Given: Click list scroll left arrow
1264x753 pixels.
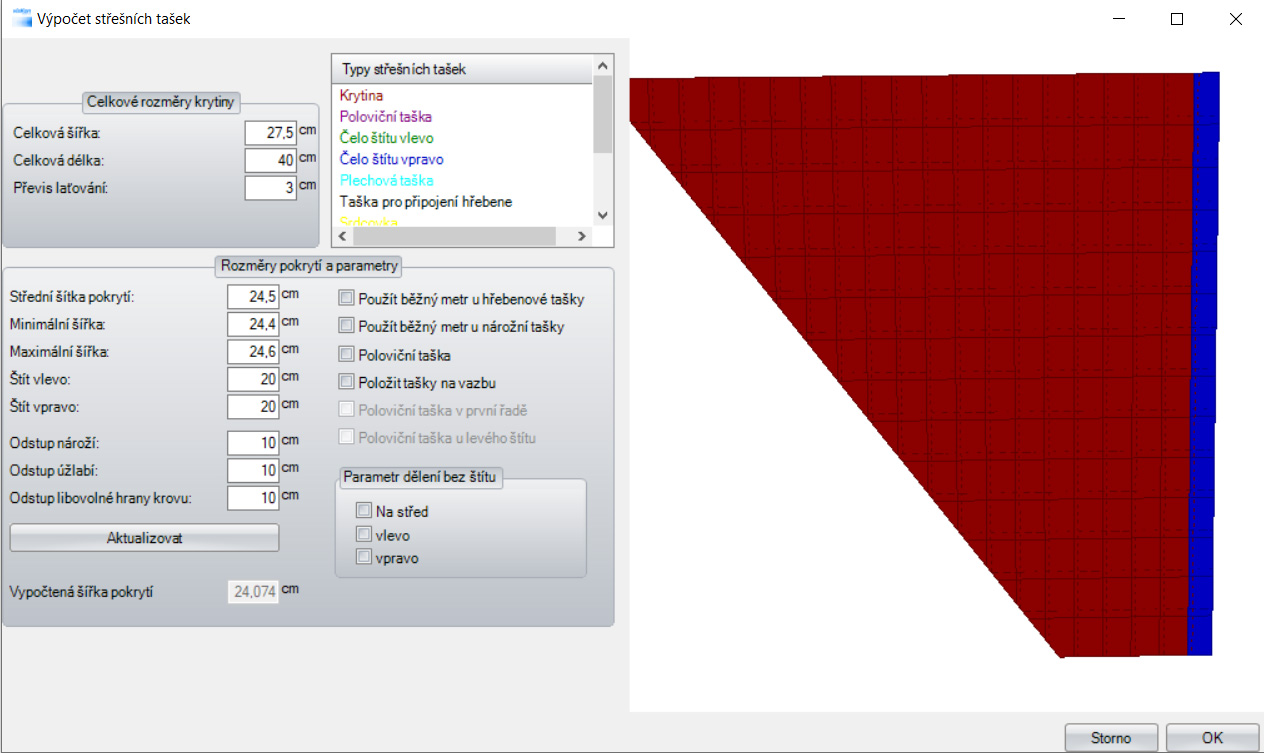Looking at the screenshot, I should point(341,236).
